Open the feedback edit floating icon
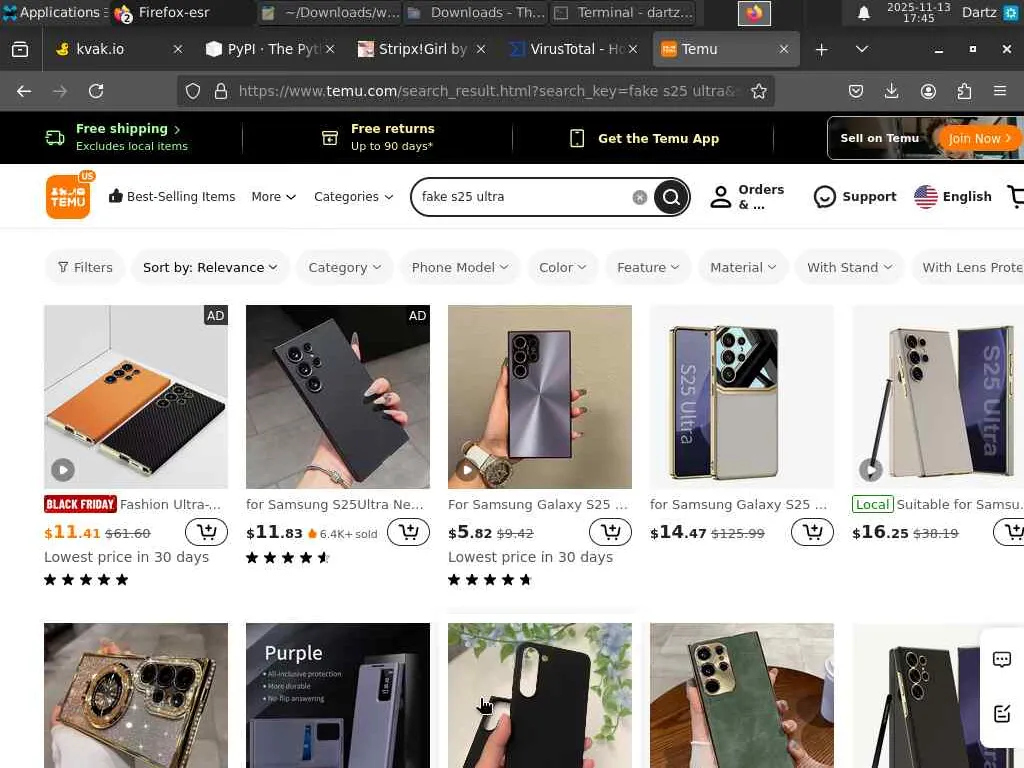 [1002, 714]
